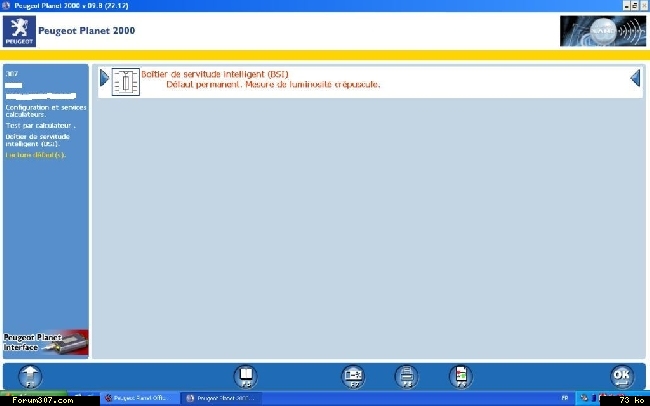
Task: Click the Peugeot lion logo
Action: point(19,32)
